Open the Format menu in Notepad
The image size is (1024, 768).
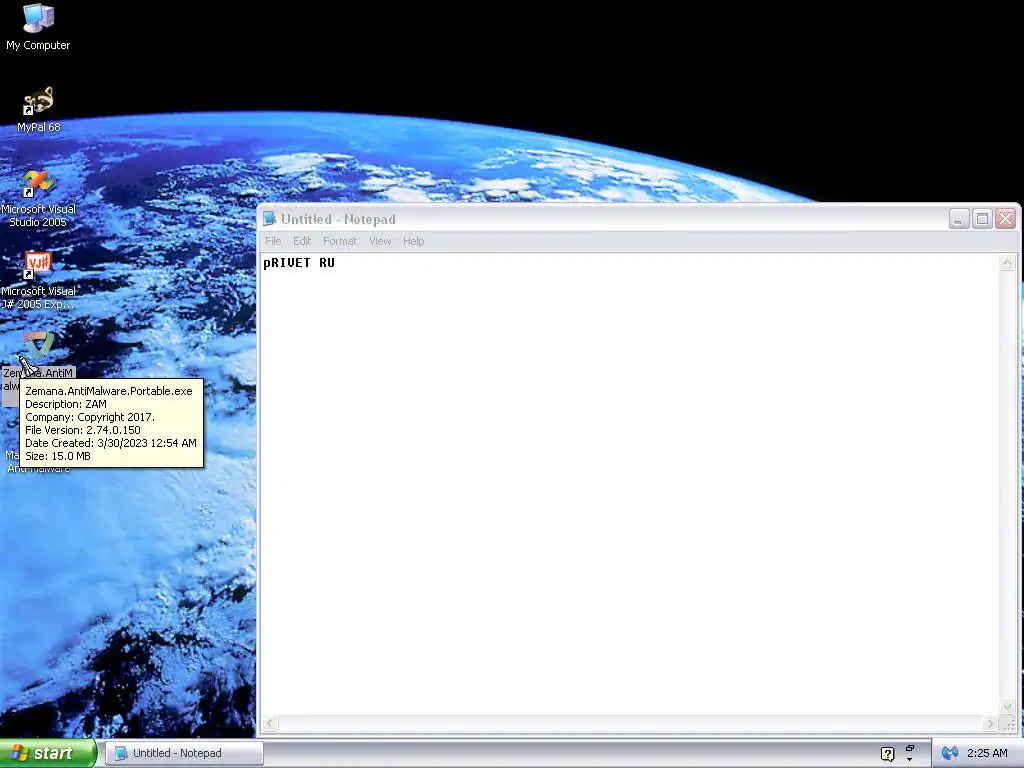340,241
